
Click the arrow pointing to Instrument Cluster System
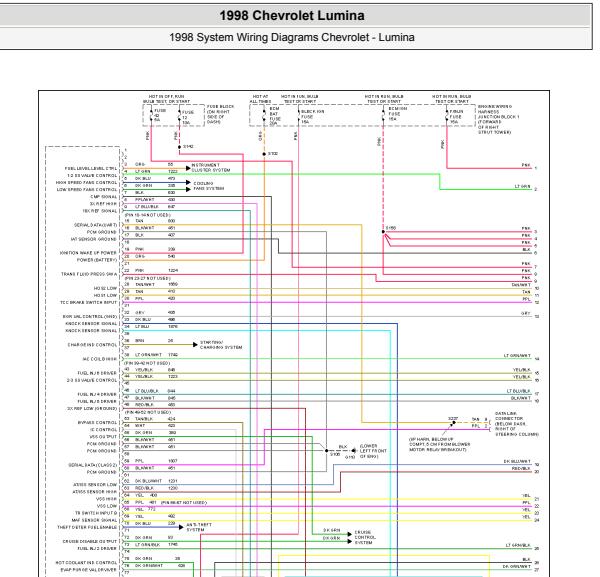coord(188,168)
